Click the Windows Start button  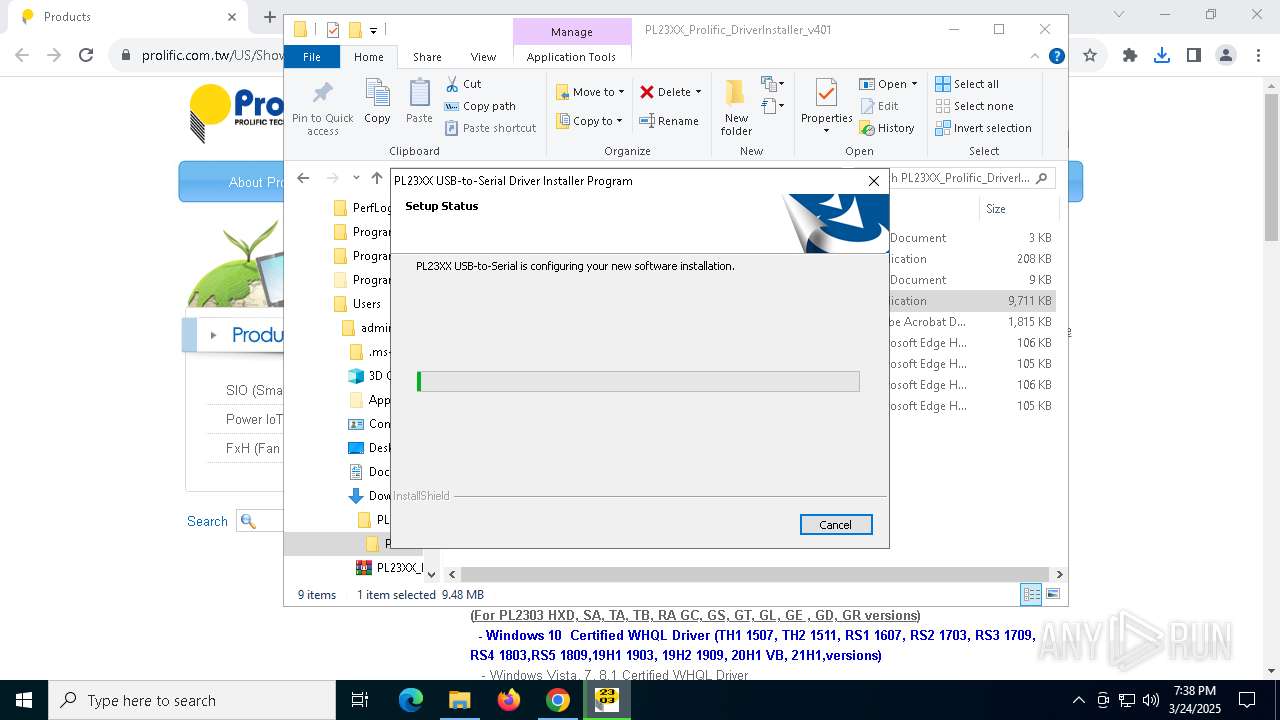(24, 700)
